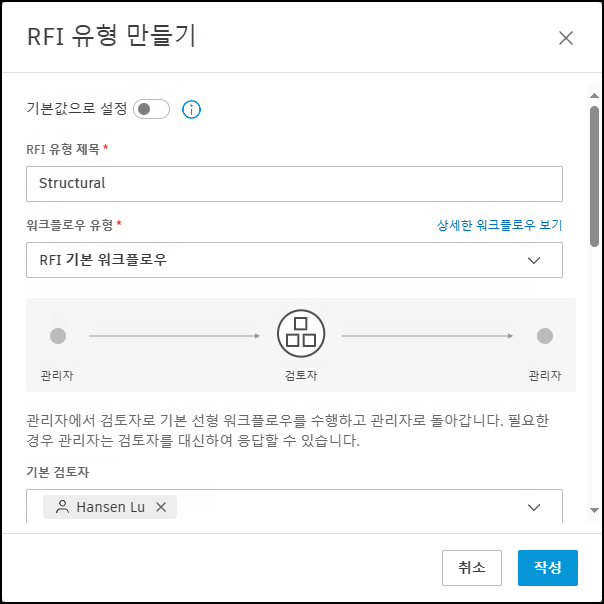Click the Hansen Lu reviewer name
The height and width of the screenshot is (604, 604).
pos(110,507)
